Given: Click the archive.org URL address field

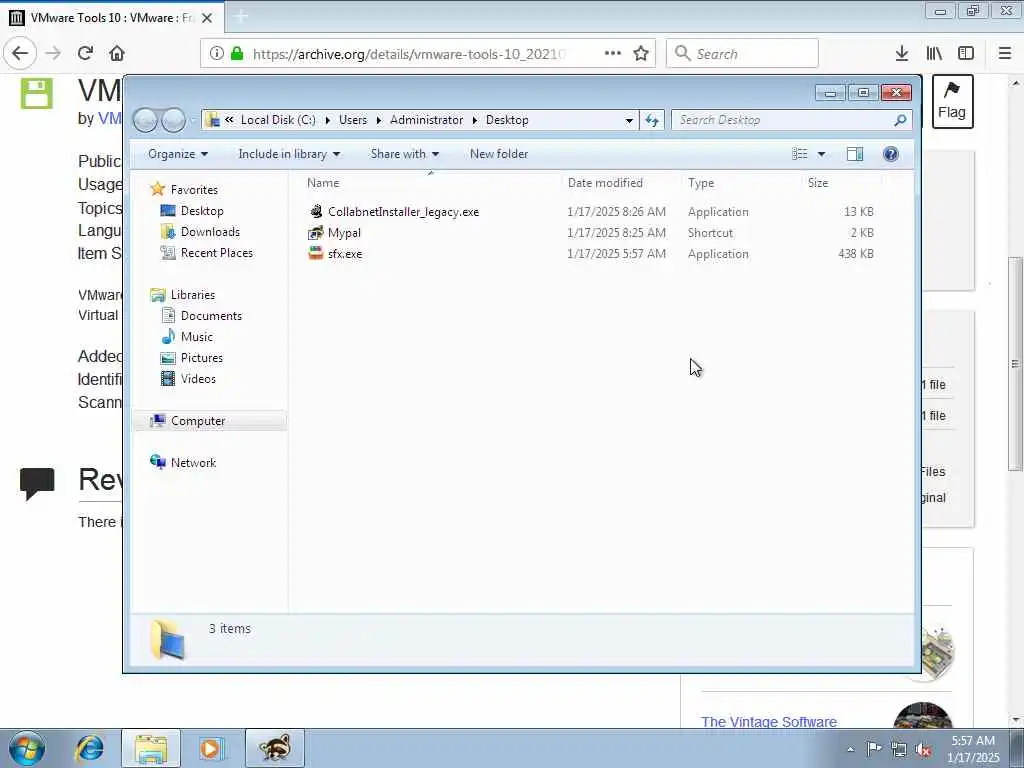Looking at the screenshot, I should pos(408,54).
